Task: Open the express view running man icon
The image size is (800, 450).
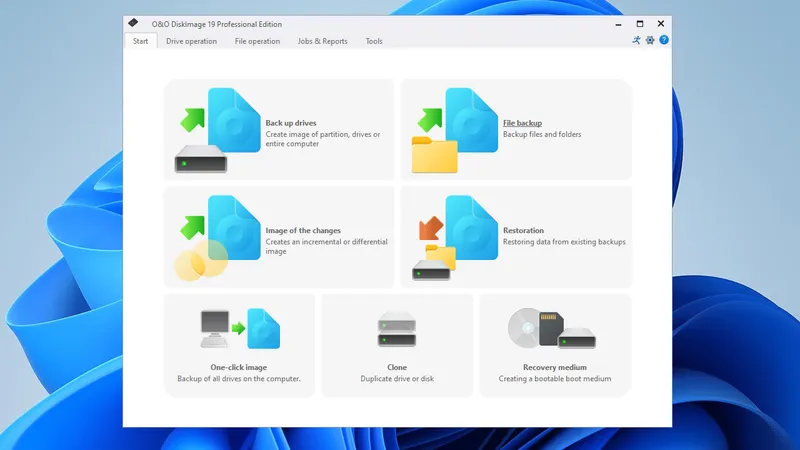Action: pos(636,40)
